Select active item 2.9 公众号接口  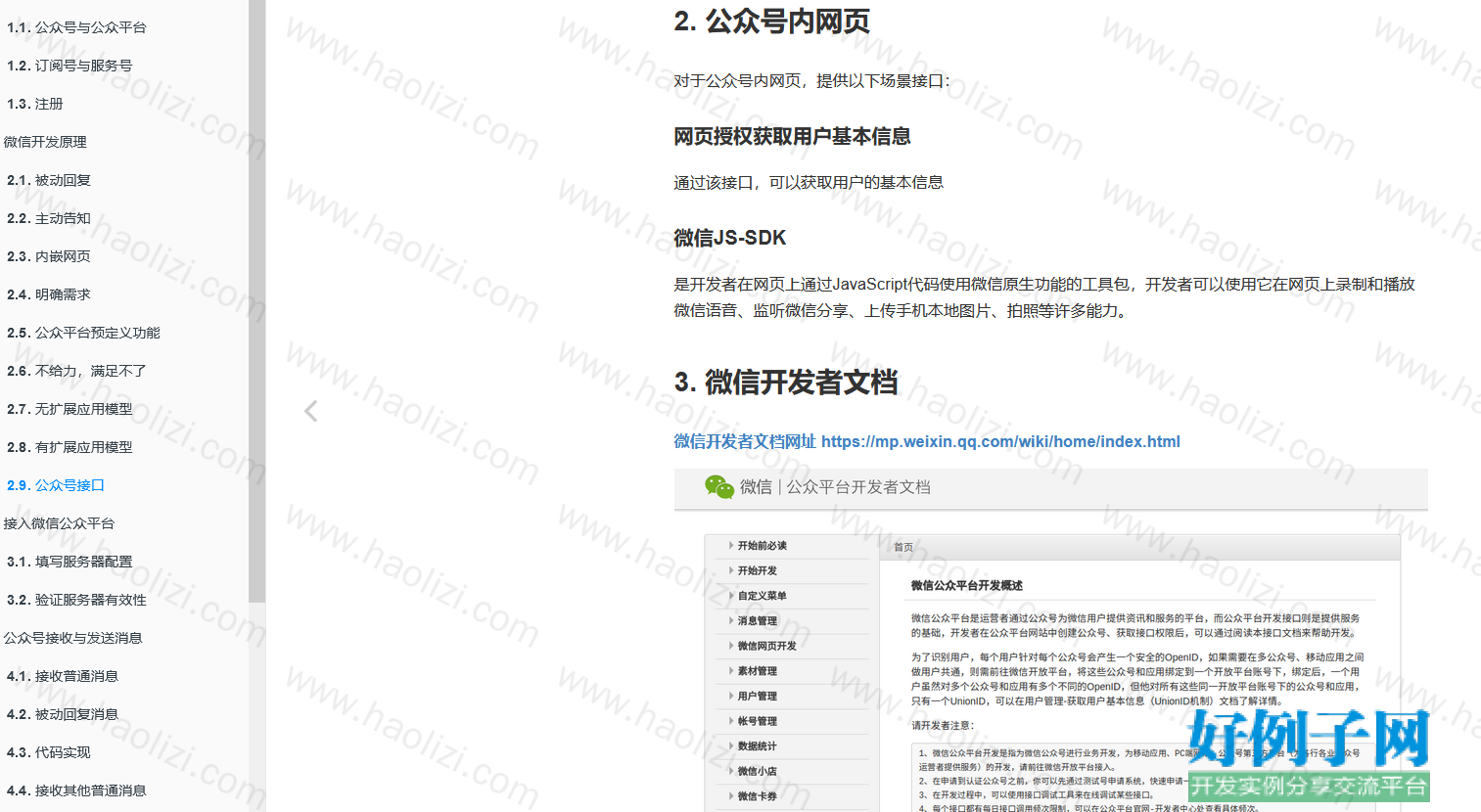click(56, 485)
